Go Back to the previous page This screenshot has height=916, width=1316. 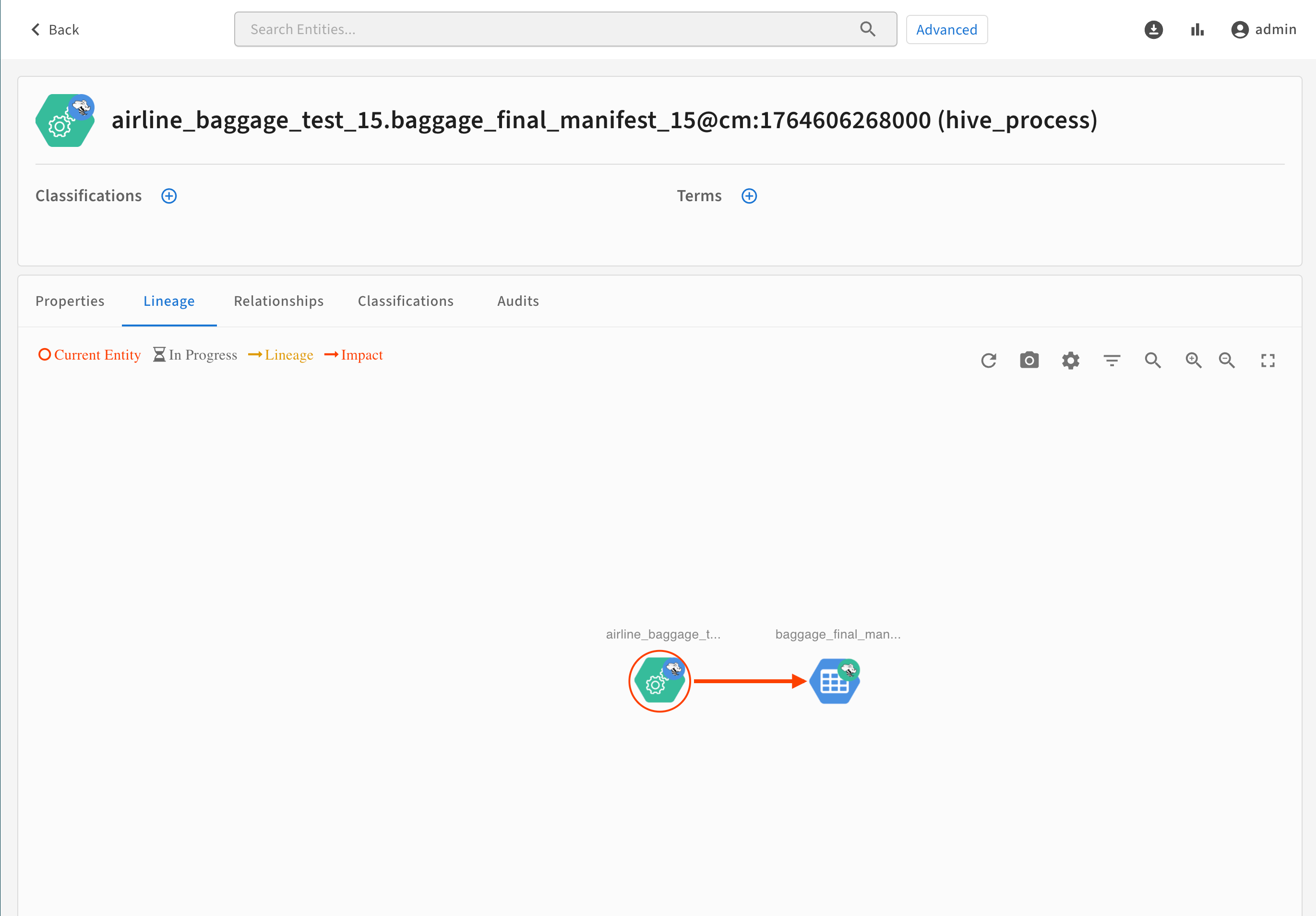[x=55, y=29]
